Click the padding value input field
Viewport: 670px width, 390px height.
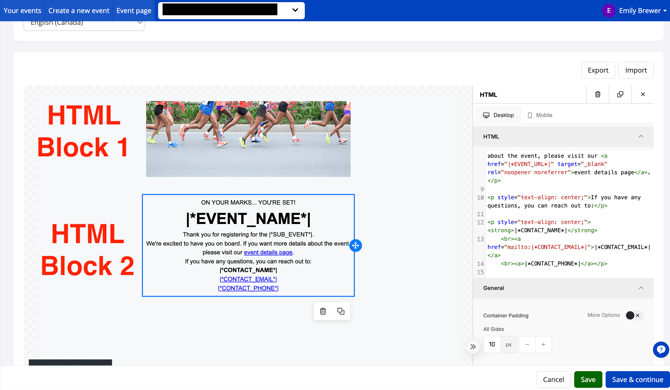point(492,344)
